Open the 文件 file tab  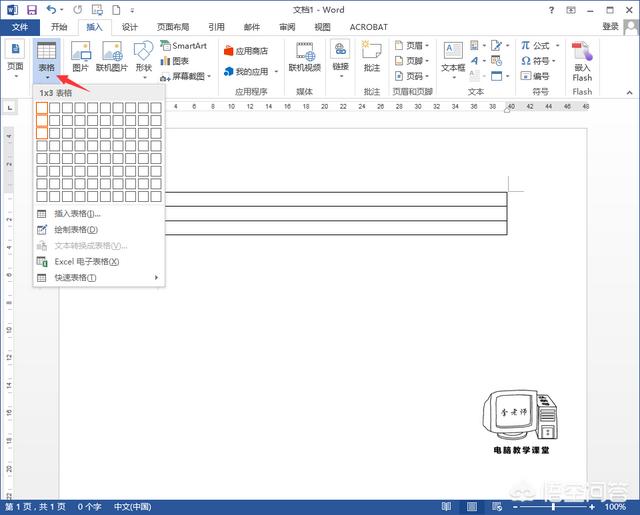click(20, 27)
